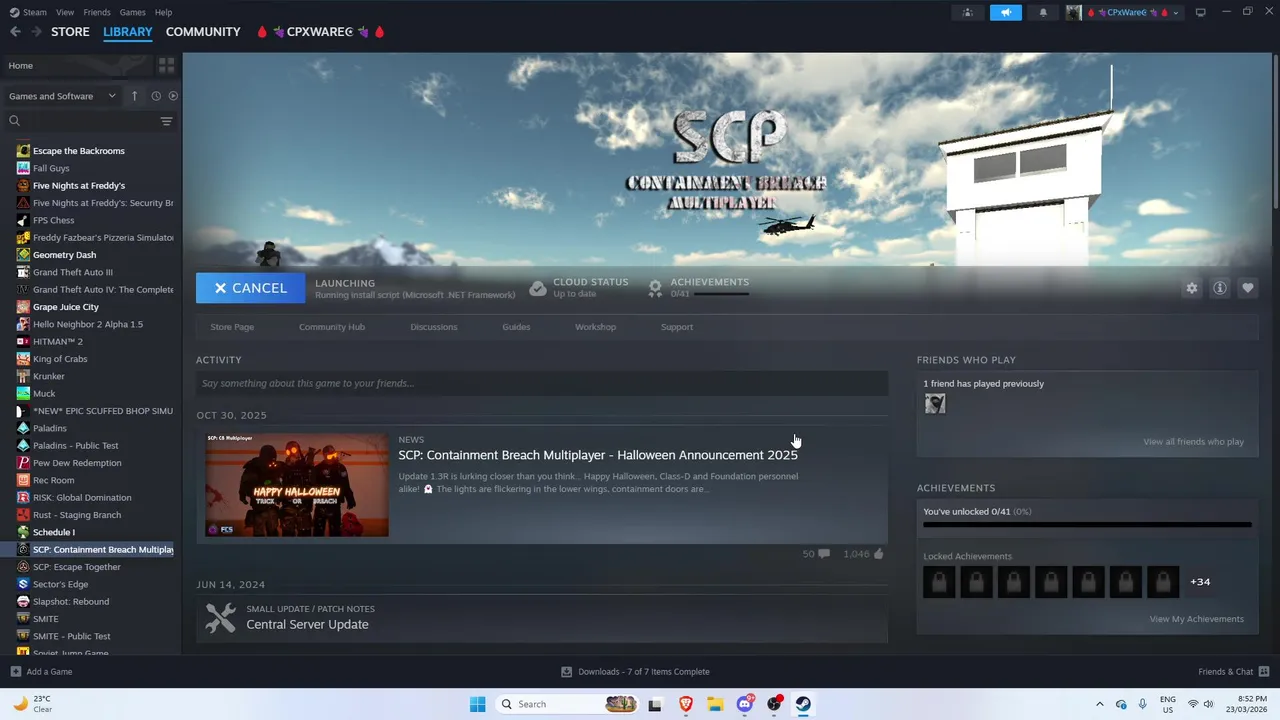Open the Community Hub link
The image size is (1280, 720).
(332, 327)
